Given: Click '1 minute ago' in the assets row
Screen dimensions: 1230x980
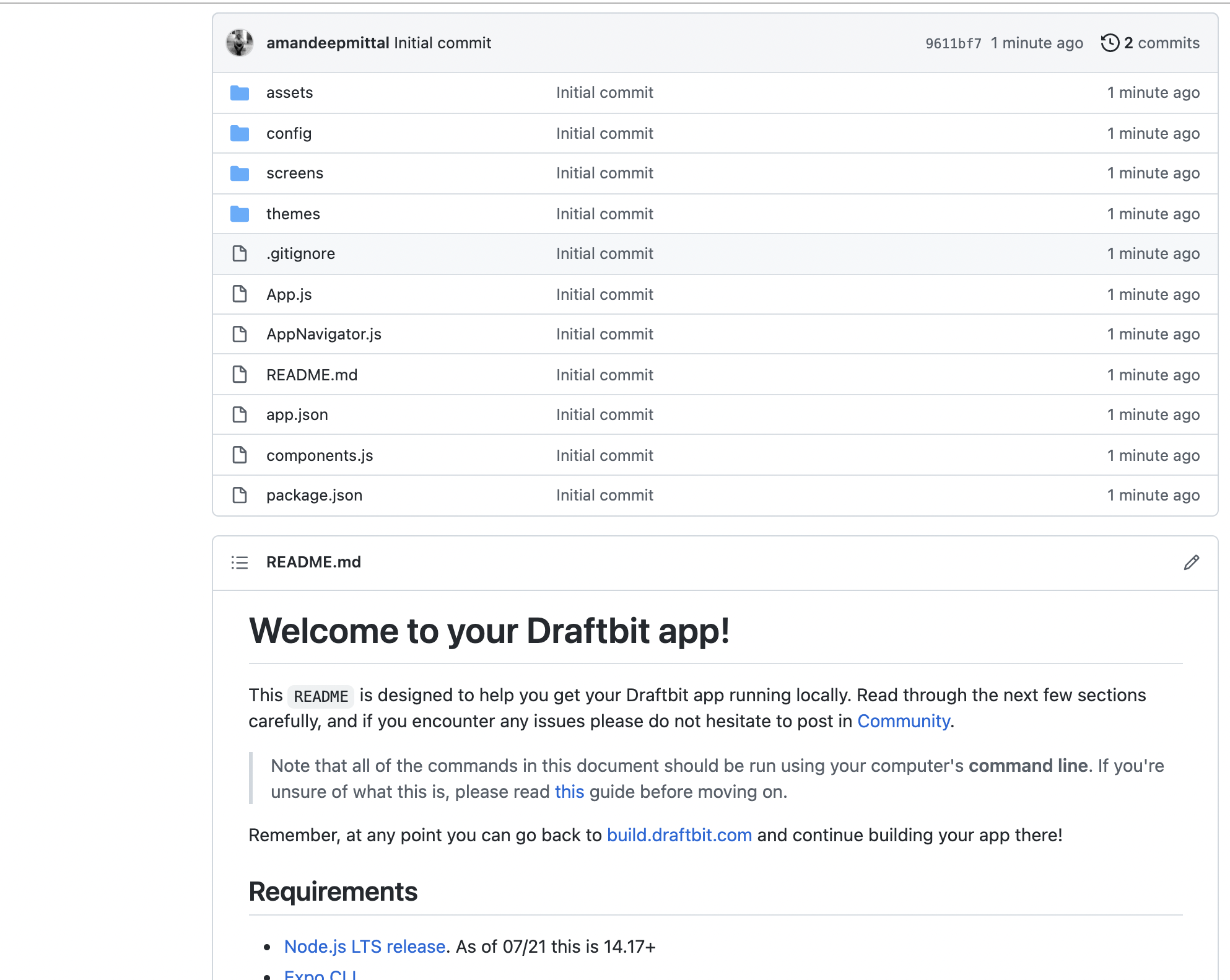Looking at the screenshot, I should pyautogui.click(x=1153, y=92).
